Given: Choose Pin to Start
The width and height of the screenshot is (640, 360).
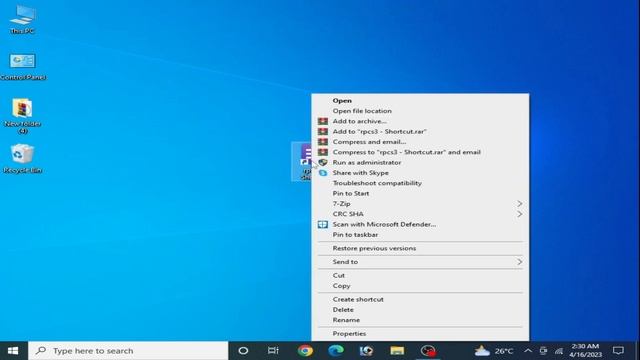Looking at the screenshot, I should [x=420, y=193].
